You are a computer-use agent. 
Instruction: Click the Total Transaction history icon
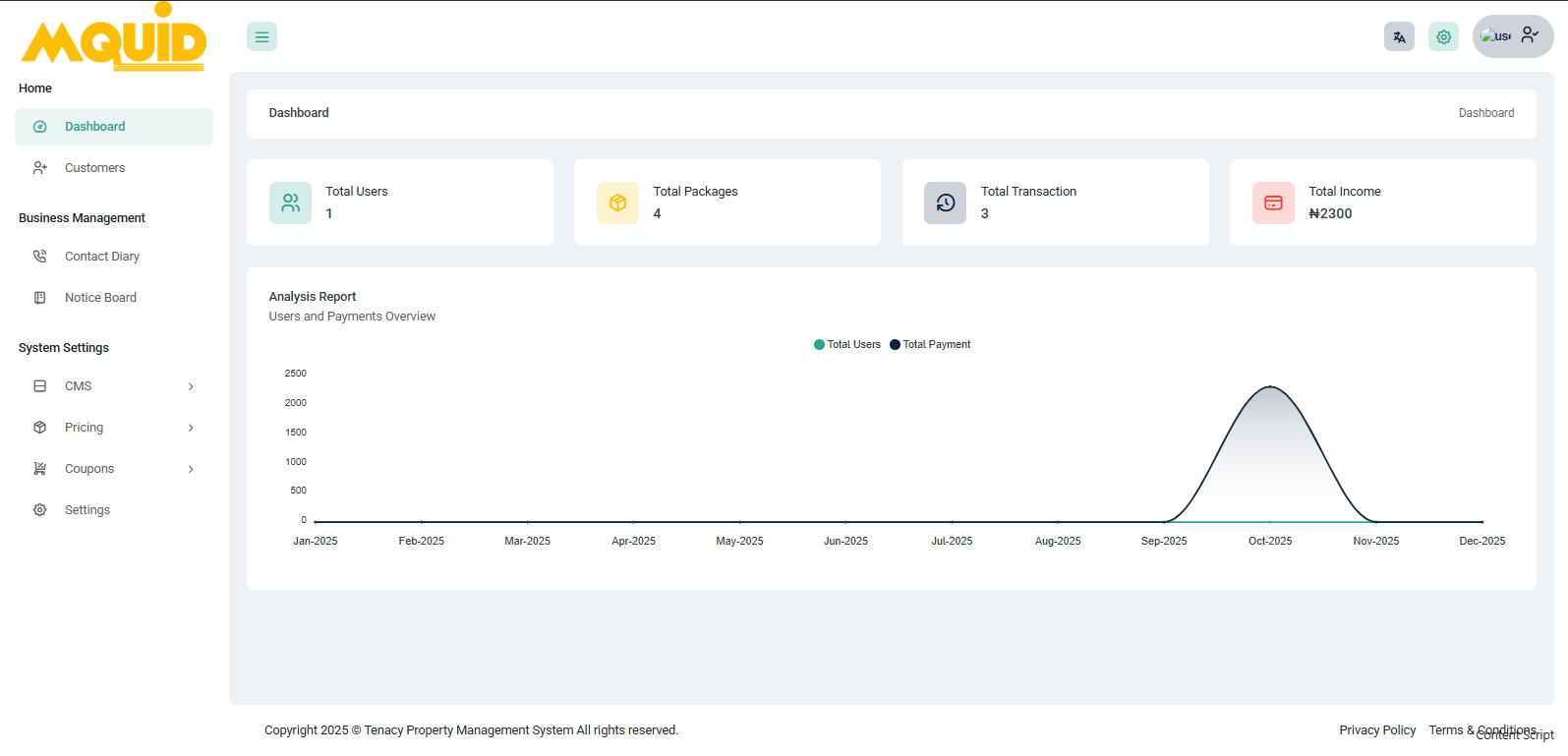[x=945, y=203]
